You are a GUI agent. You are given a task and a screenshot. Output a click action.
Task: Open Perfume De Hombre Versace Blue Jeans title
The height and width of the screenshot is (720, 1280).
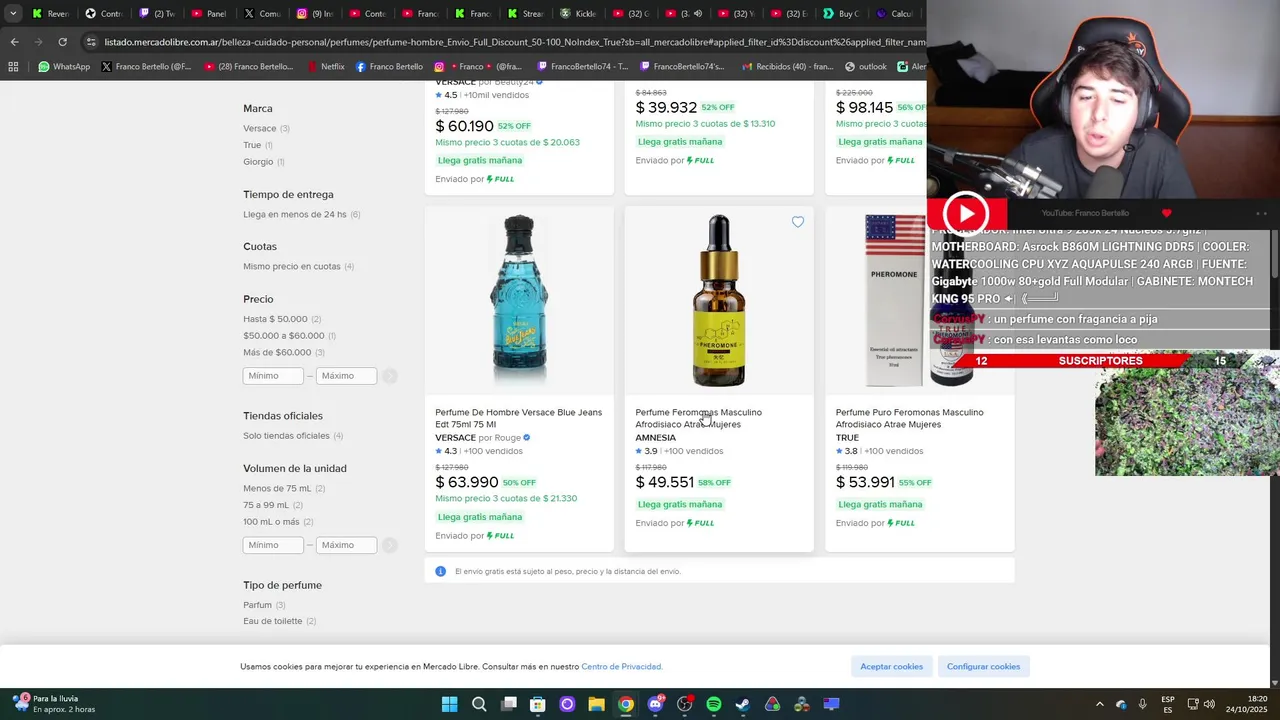[x=519, y=418]
